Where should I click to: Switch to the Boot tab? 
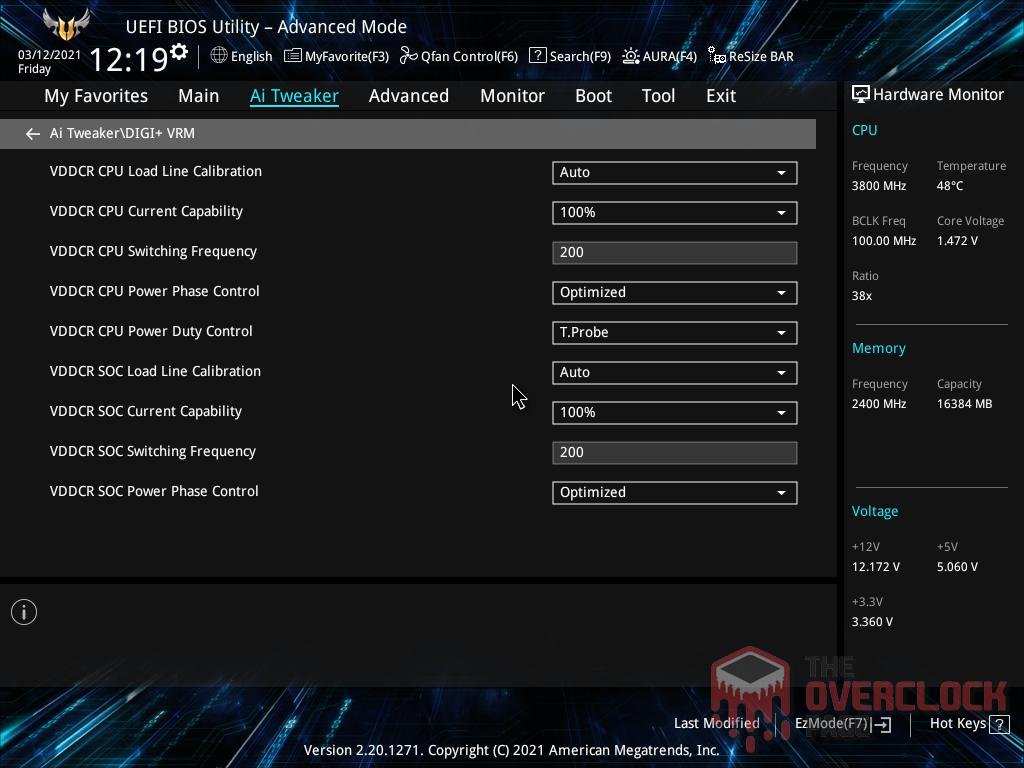[x=593, y=95]
